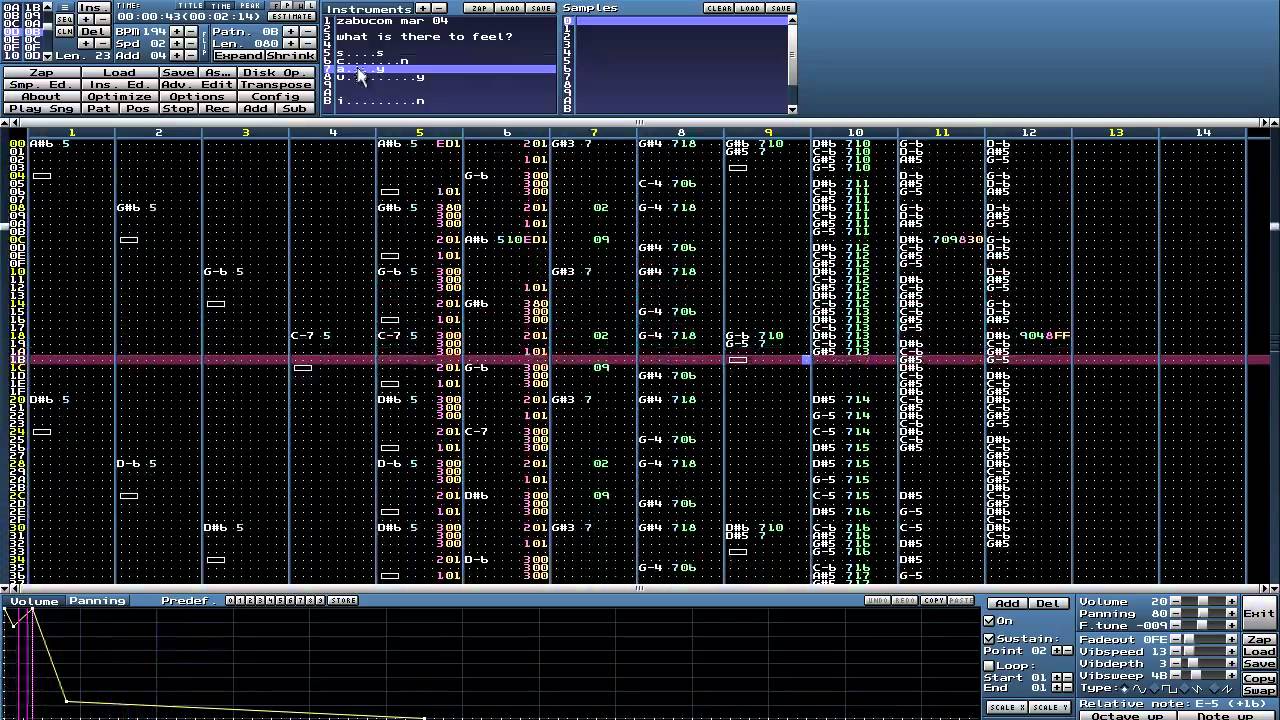The image size is (1280, 720).
Task: Click the Samples CLEAR button
Action: point(719,8)
